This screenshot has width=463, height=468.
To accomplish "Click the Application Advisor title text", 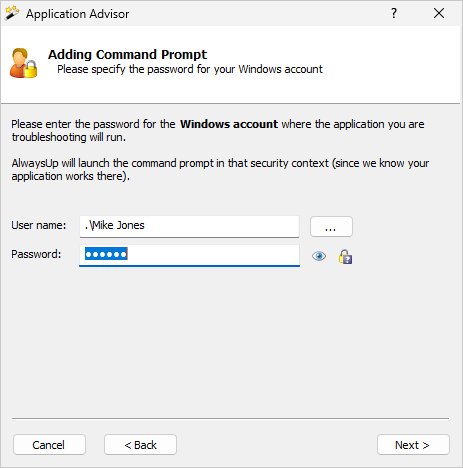I will click(77, 14).
